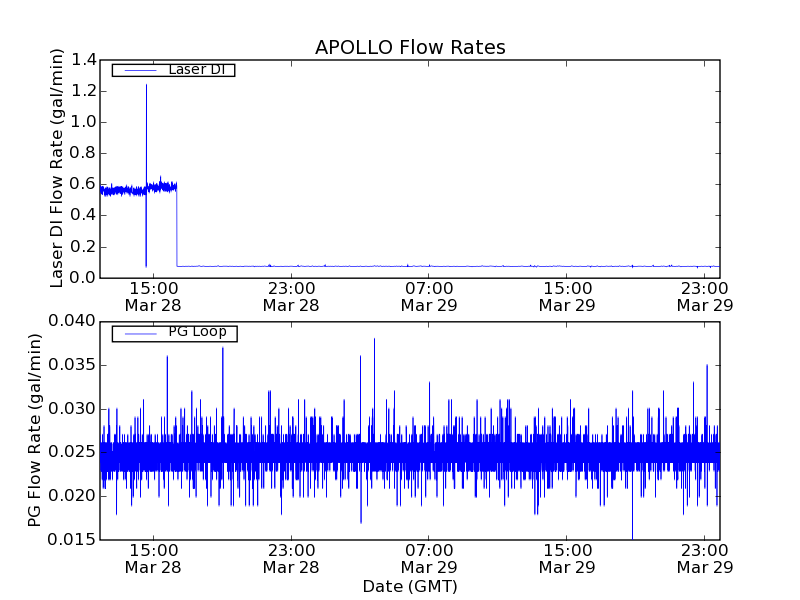Viewport: 800px width, 600px height.
Task: Select the "Laser DI" legend entry
Action: (x=173, y=69)
